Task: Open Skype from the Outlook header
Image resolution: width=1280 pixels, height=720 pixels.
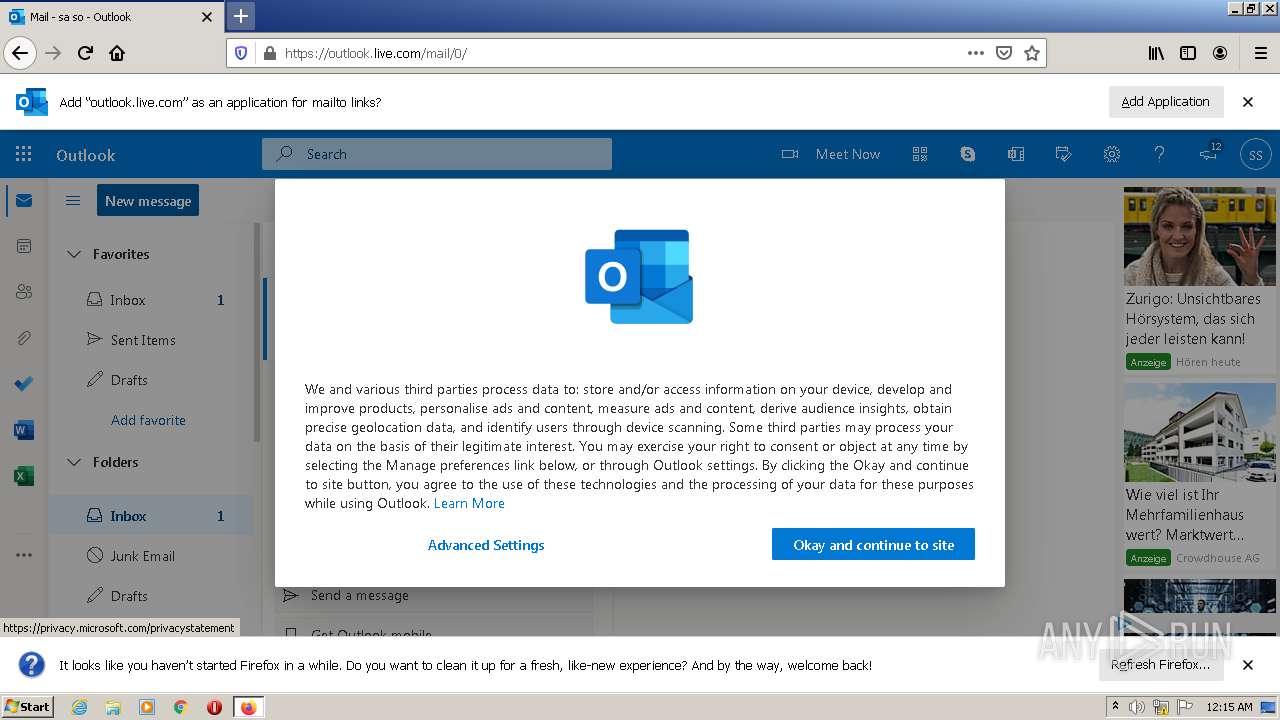Action: (x=968, y=154)
